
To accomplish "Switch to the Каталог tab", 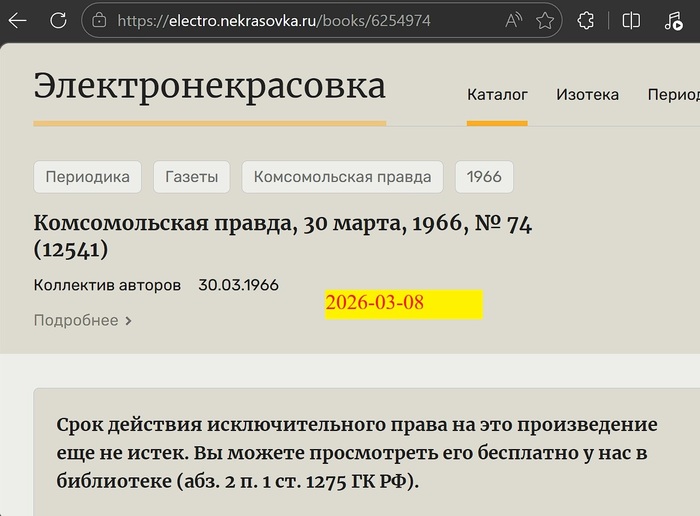I will pos(497,95).
